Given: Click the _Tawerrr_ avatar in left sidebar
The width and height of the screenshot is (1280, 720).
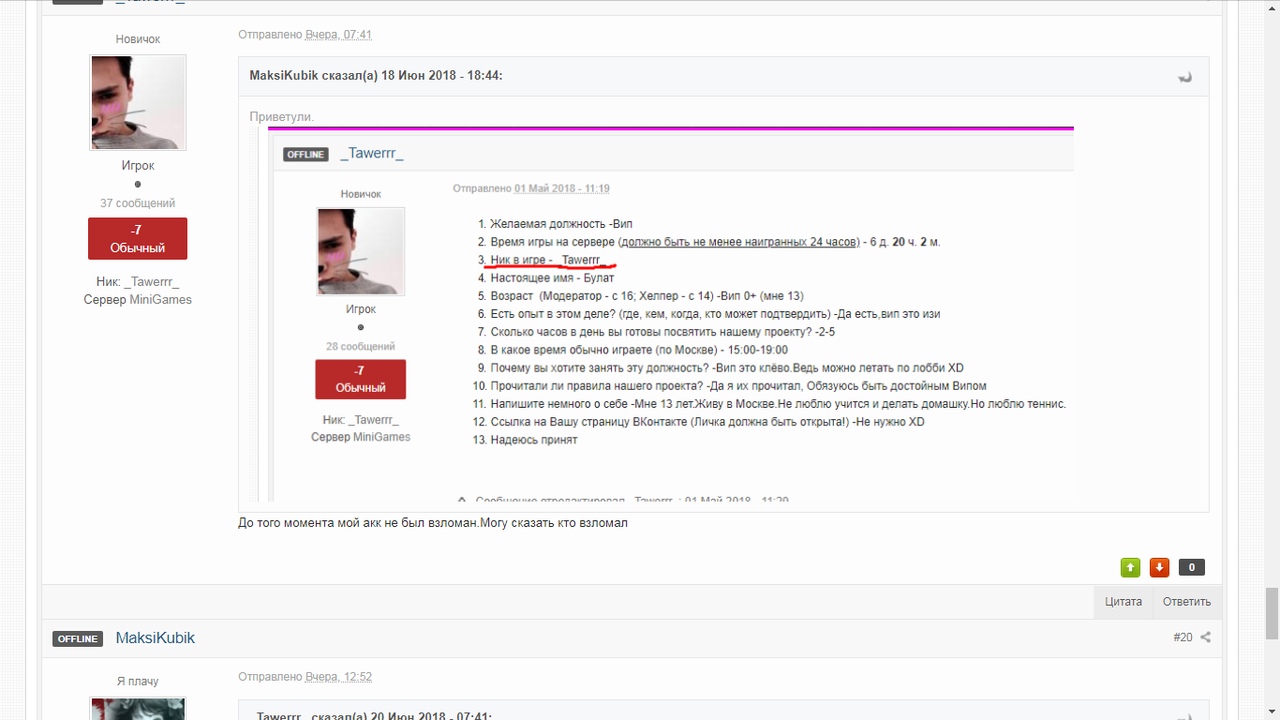Looking at the screenshot, I should tap(138, 102).
